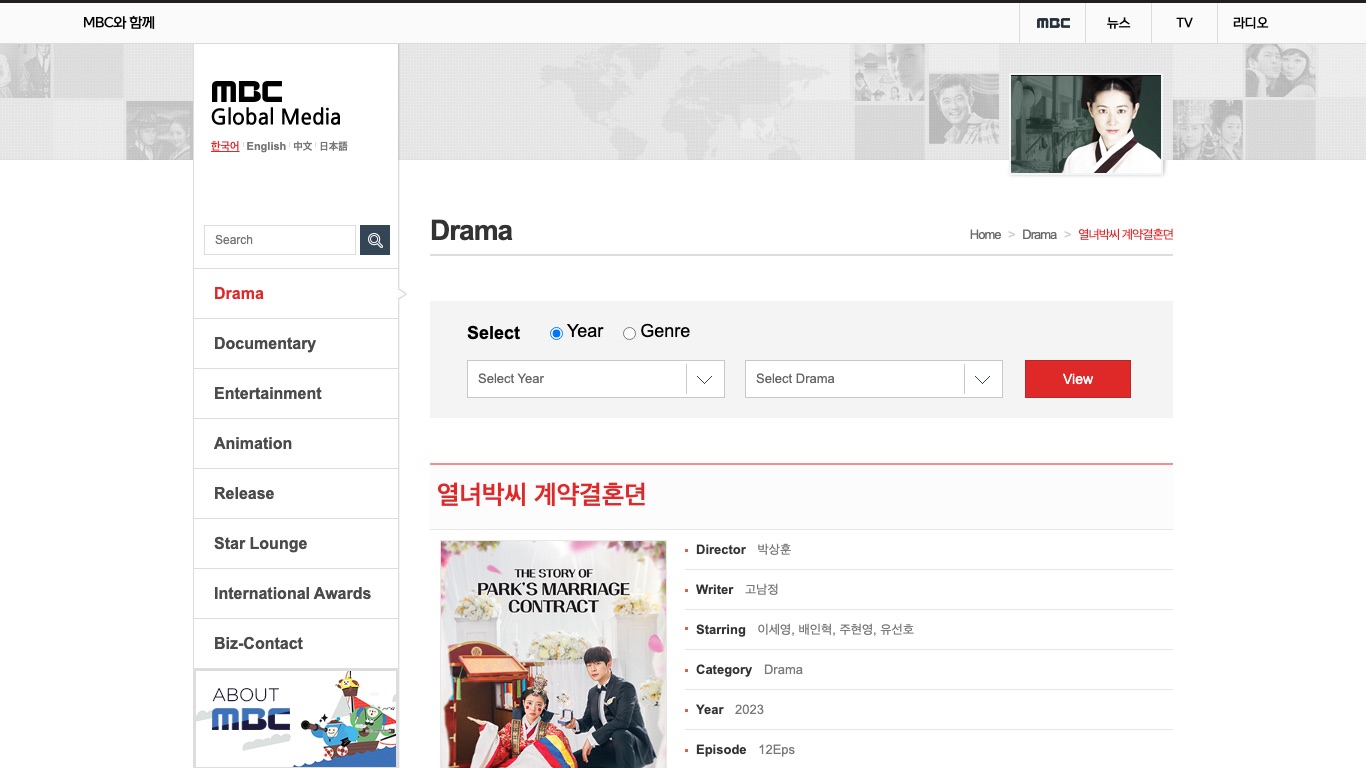This screenshot has height=768, width=1366.
Task: Open 라디오 in top navigation
Action: [x=1250, y=23]
